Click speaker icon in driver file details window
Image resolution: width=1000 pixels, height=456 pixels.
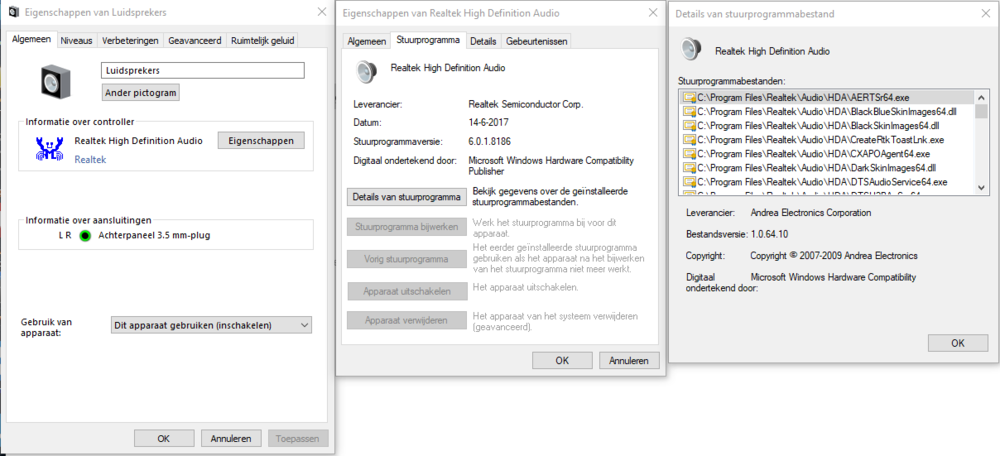coord(690,50)
